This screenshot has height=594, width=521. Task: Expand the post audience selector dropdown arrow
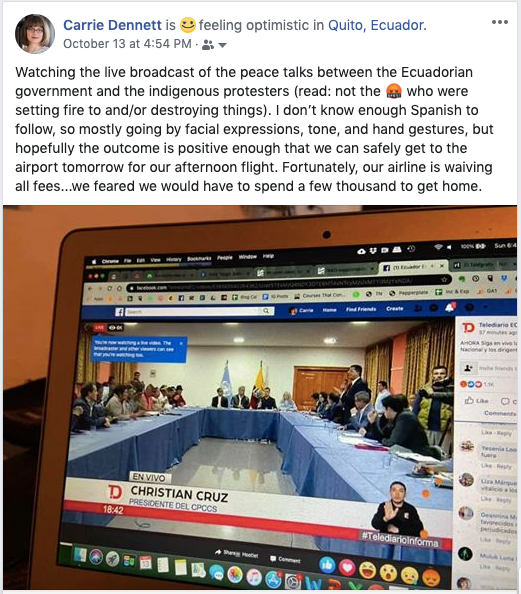pyautogui.click(x=223, y=45)
